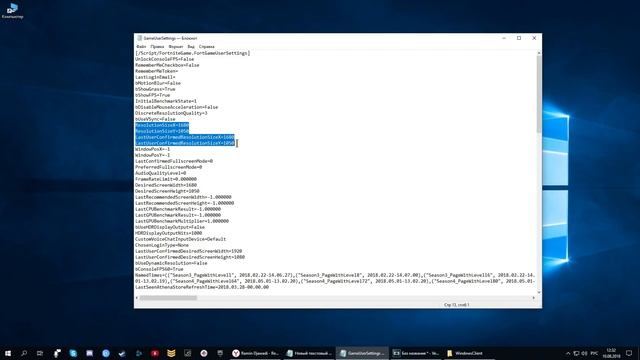Click the line DesiredScreenWidth=1680
Viewport: 640px width, 360px height.
(166, 185)
